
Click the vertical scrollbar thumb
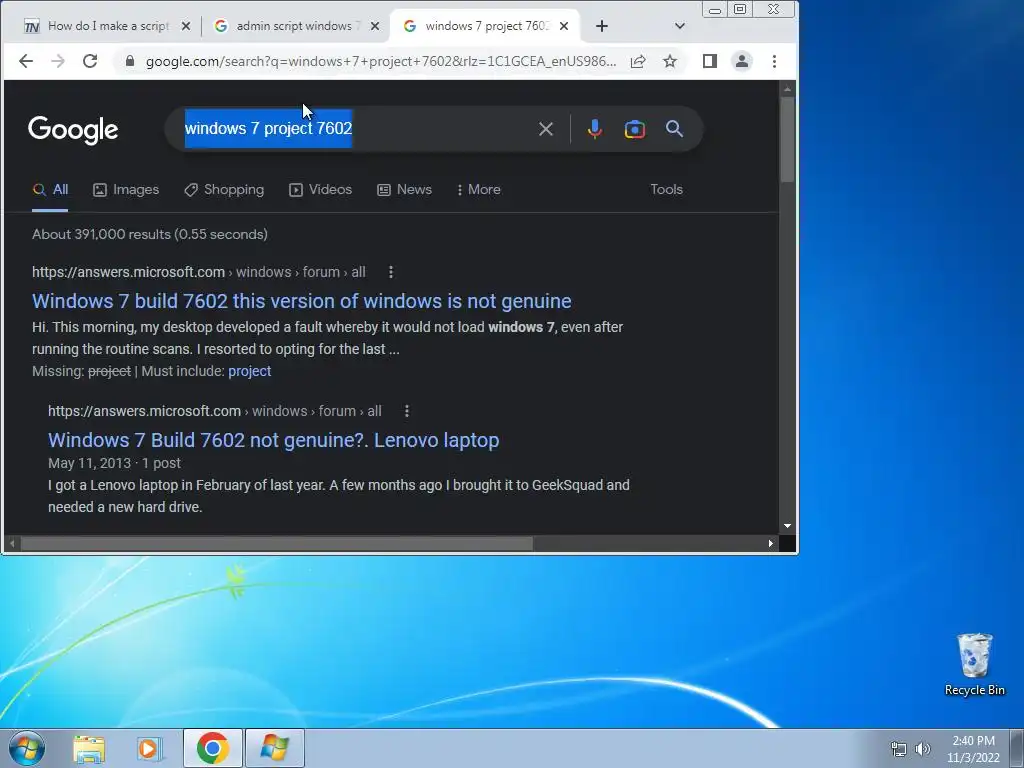[787, 139]
